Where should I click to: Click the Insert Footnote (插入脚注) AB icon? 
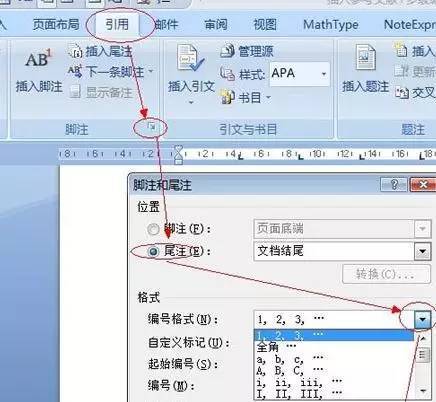(39, 59)
